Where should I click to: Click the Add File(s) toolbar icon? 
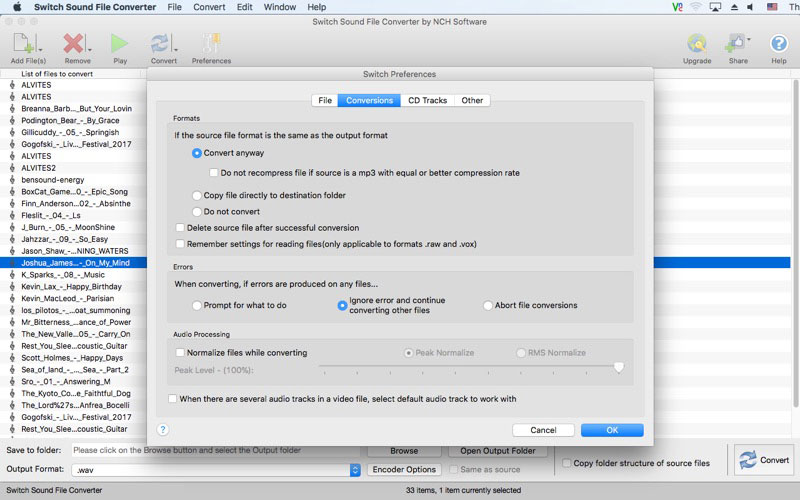[x=23, y=44]
